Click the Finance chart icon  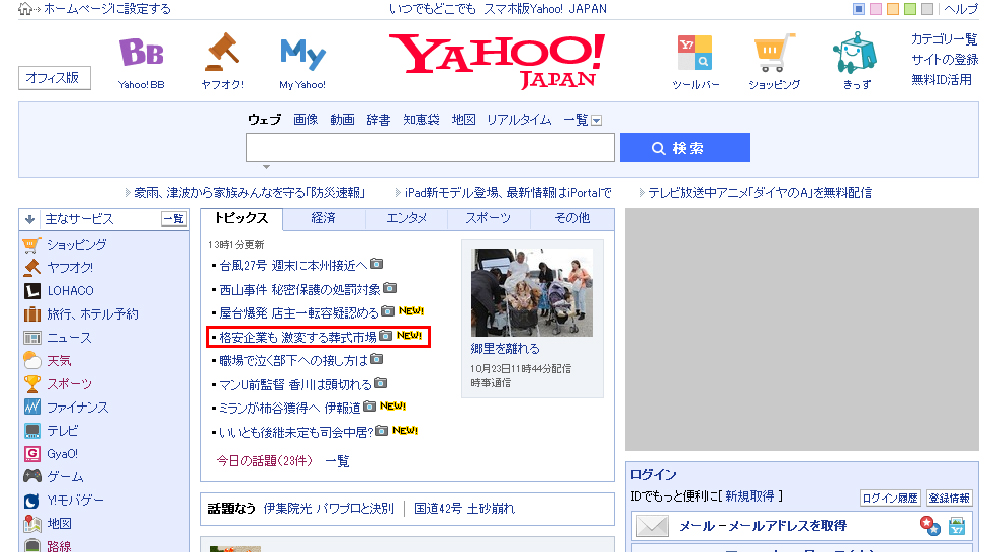click(32, 407)
